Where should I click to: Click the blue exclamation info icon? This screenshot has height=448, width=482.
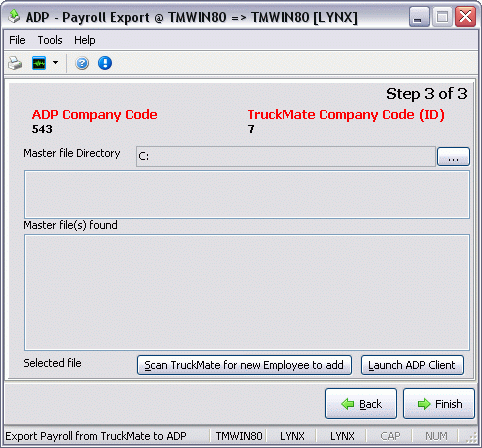(105, 63)
